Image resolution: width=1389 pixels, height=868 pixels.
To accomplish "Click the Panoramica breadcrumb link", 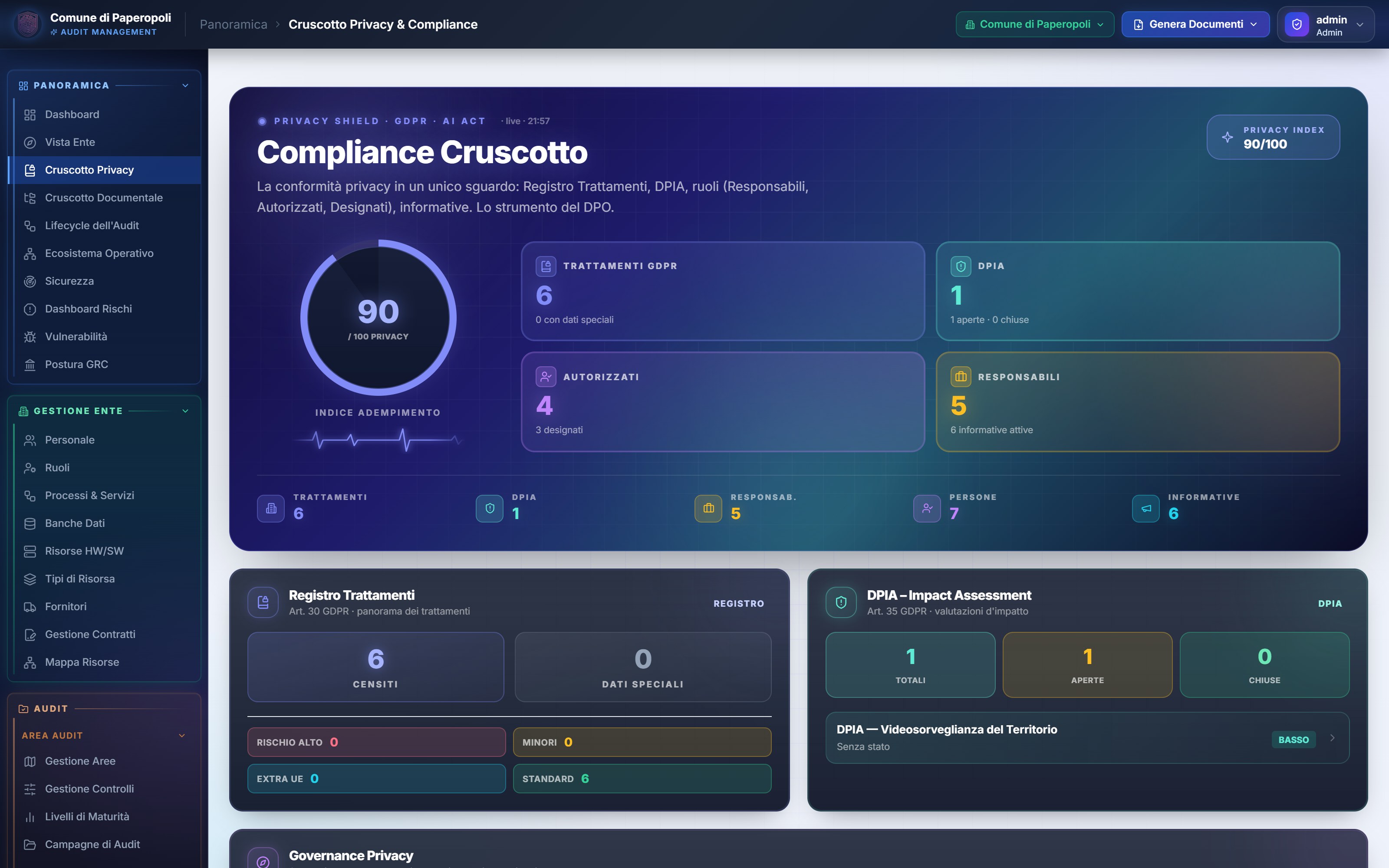I will click(x=234, y=24).
